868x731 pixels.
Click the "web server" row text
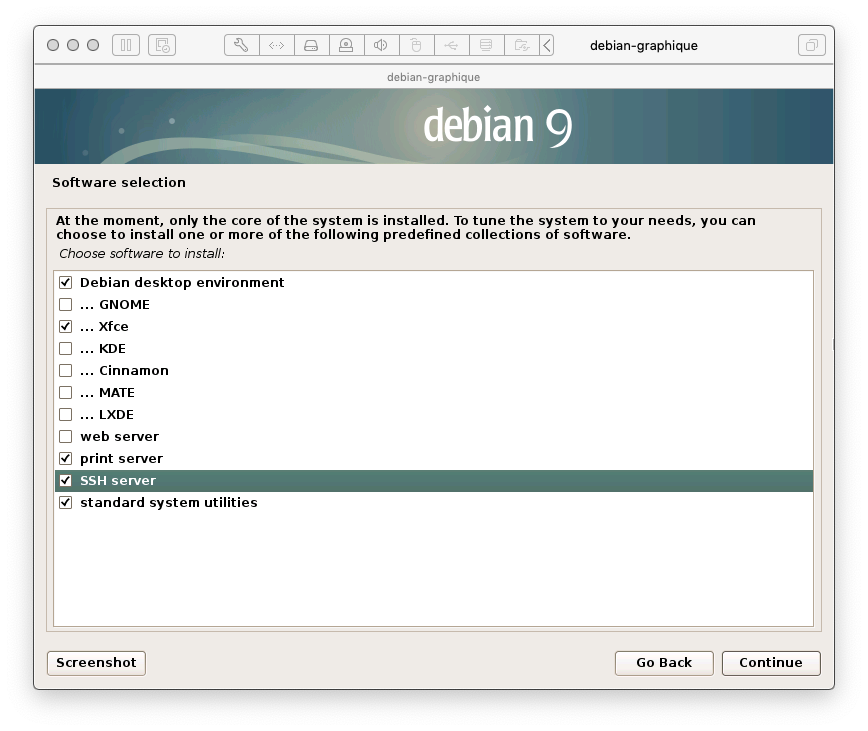point(120,437)
